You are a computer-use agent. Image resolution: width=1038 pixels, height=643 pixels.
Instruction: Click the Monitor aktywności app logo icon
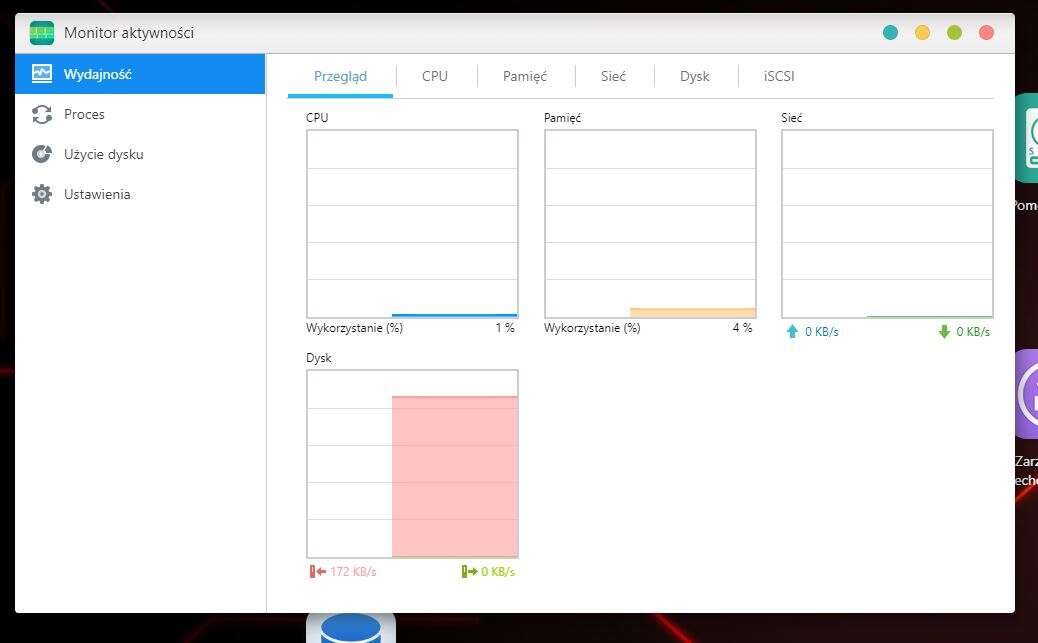42,33
